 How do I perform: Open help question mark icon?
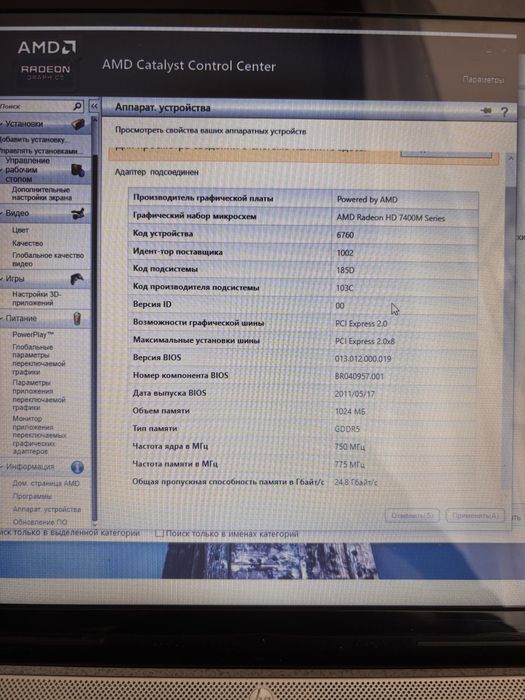(x=505, y=112)
